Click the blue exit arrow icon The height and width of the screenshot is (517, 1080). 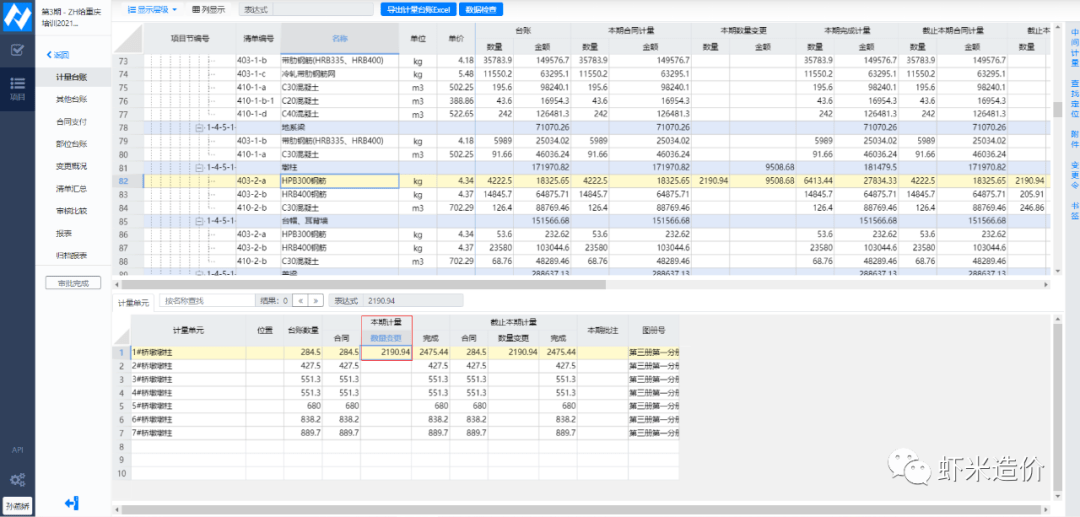[x=71, y=502]
